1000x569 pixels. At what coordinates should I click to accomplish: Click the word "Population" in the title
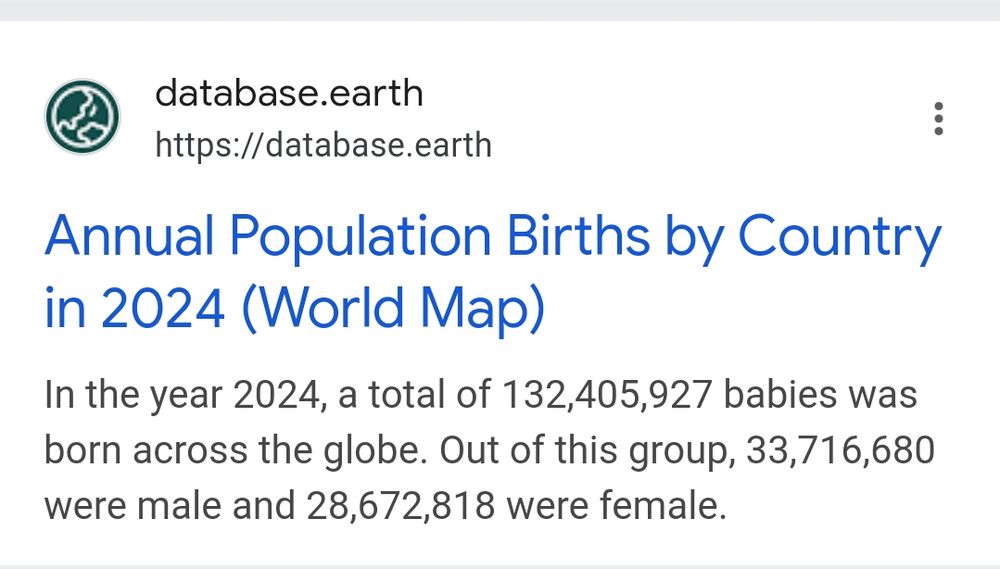pos(360,237)
